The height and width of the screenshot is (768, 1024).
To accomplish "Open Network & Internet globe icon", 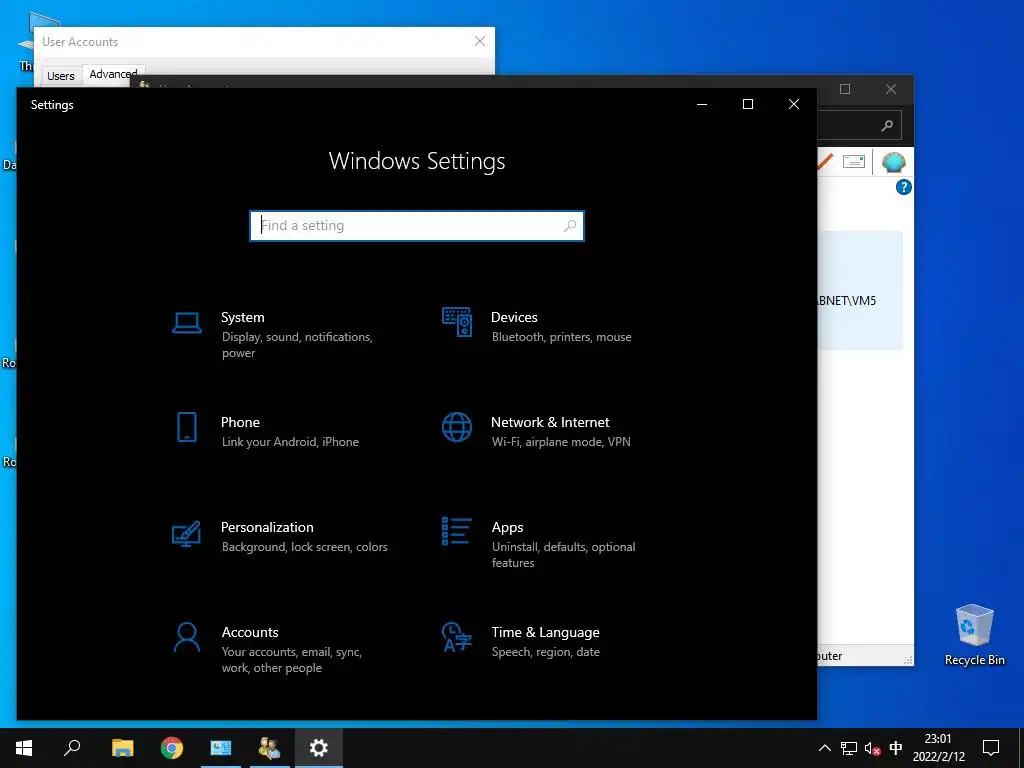I will point(456,427).
